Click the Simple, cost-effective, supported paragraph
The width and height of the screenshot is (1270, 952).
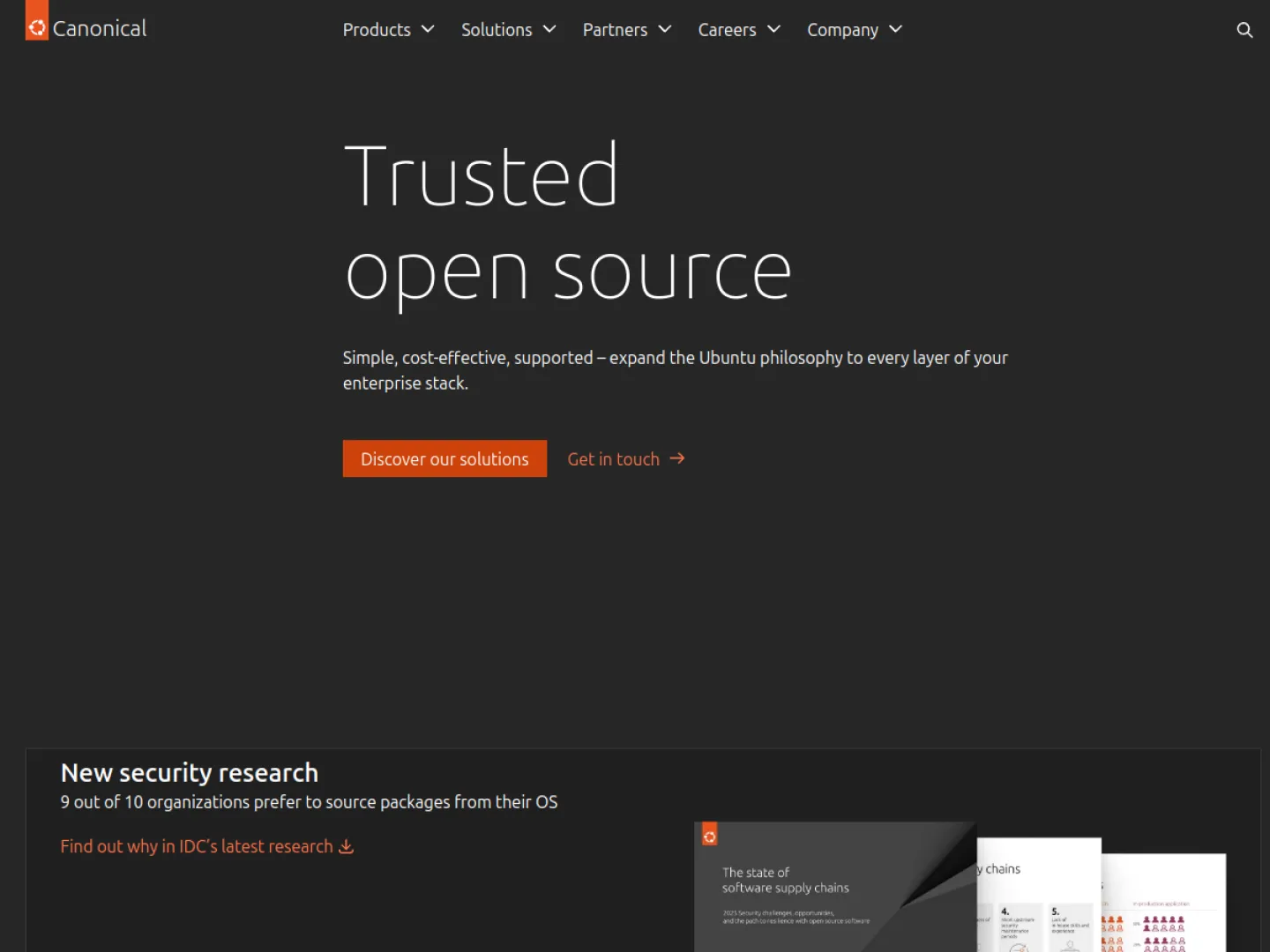[675, 370]
